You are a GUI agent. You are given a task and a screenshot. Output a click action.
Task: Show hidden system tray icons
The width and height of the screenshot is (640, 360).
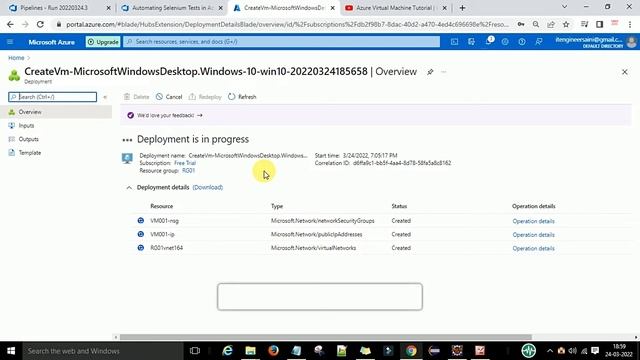pos(549,351)
